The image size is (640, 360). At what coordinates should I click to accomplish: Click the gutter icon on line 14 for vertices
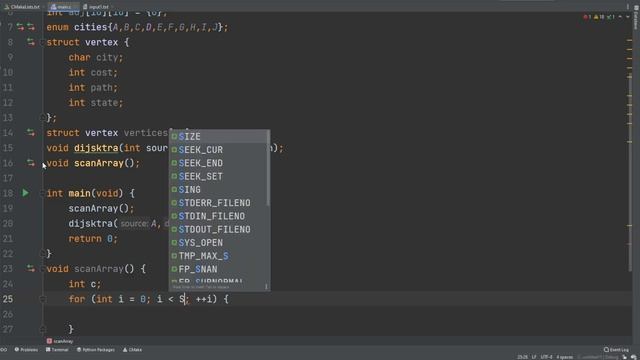coord(31,132)
